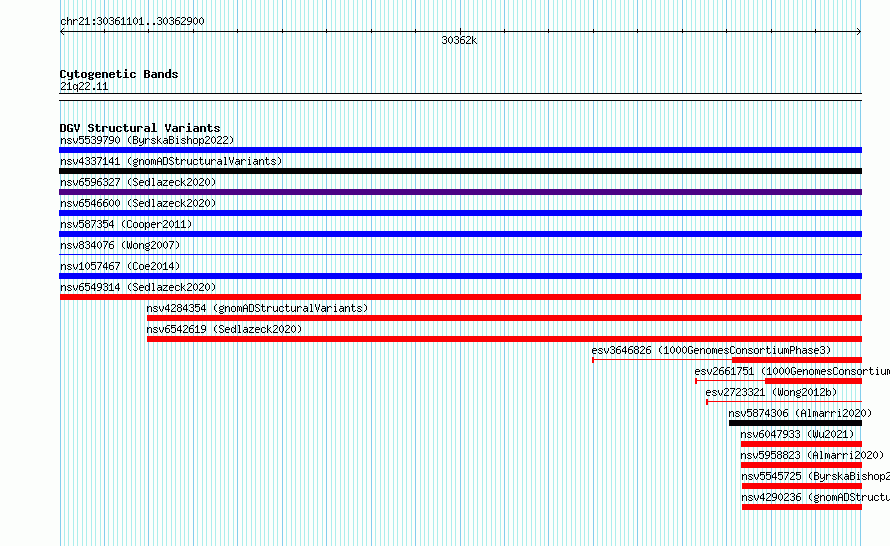
Task: Click the left arrow of the ruler
Action: [62, 32]
